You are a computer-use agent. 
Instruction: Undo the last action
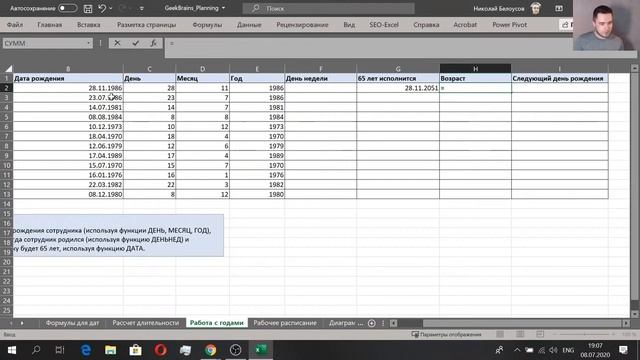(x=102, y=8)
